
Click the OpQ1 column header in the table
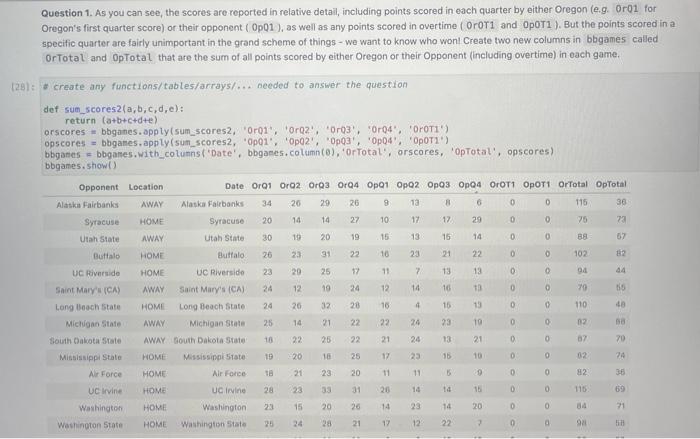pos(378,185)
